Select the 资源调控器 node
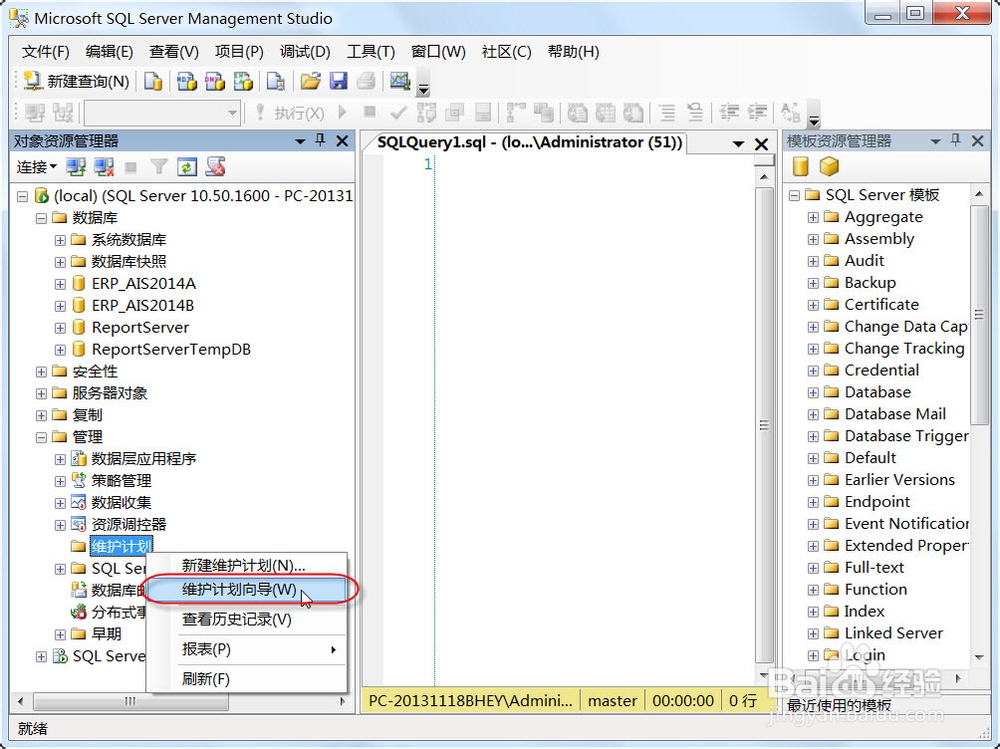 point(128,525)
